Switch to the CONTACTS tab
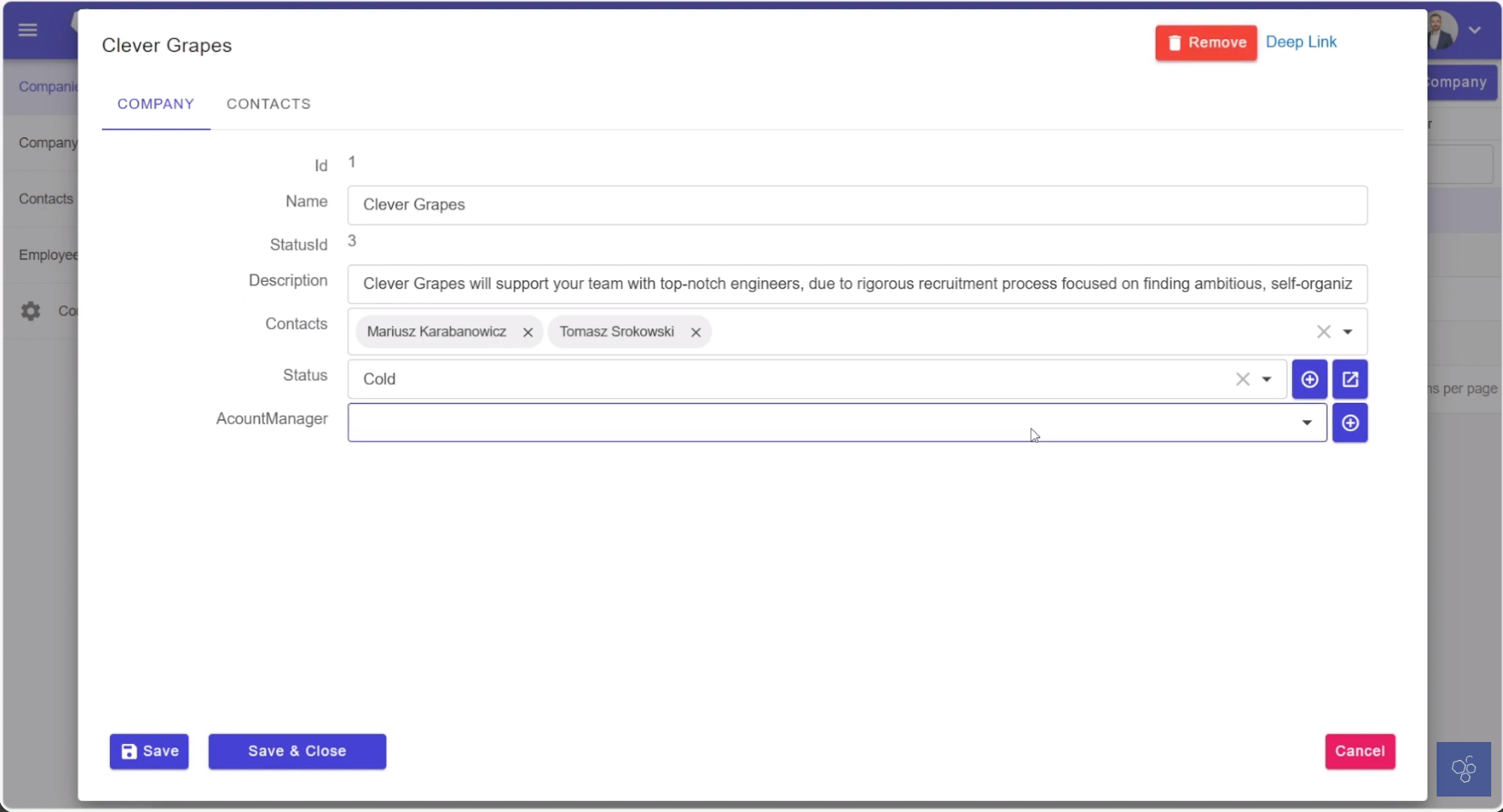This screenshot has height=812, width=1503. (268, 104)
